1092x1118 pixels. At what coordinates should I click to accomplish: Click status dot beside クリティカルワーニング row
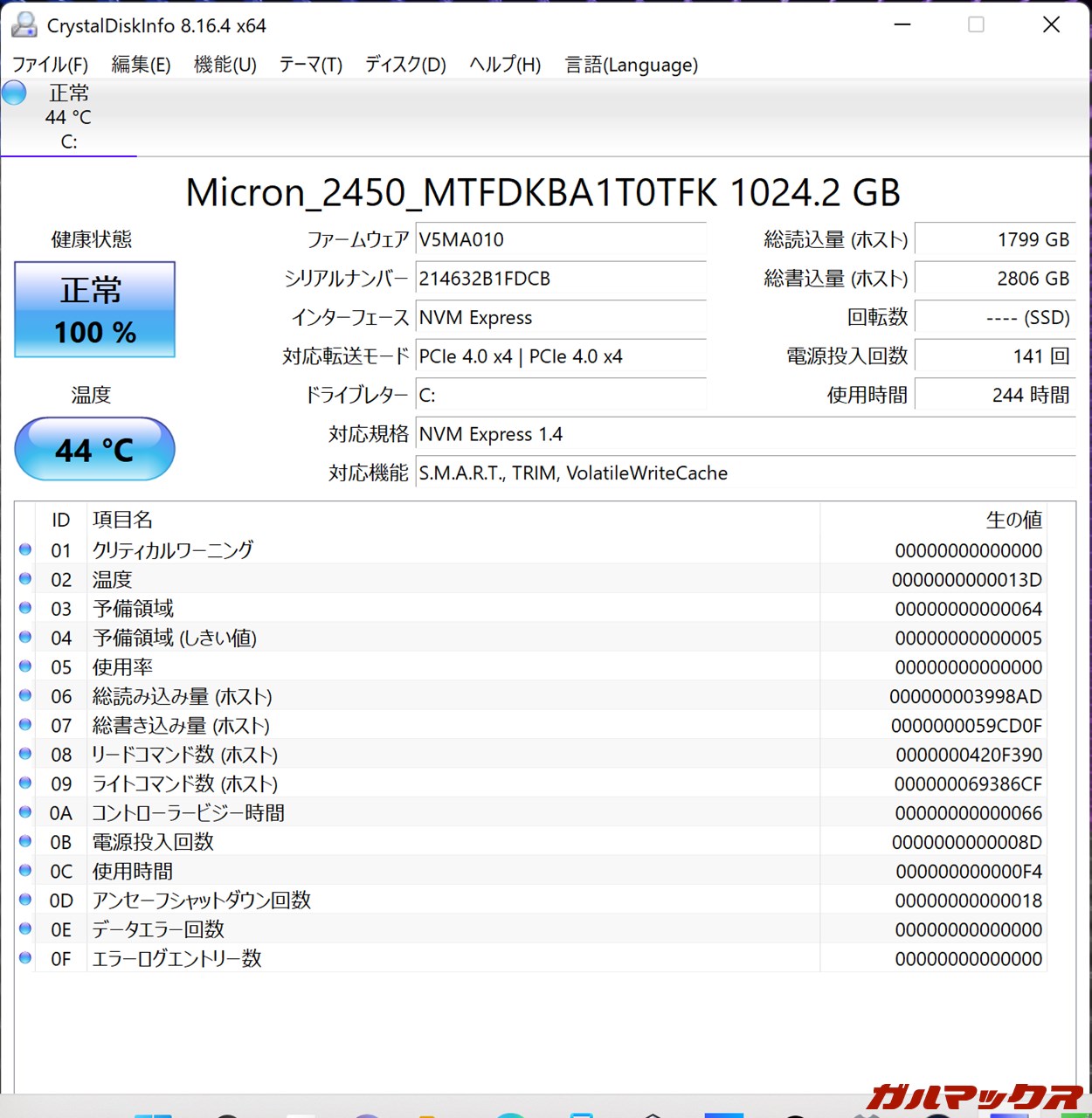coord(25,549)
